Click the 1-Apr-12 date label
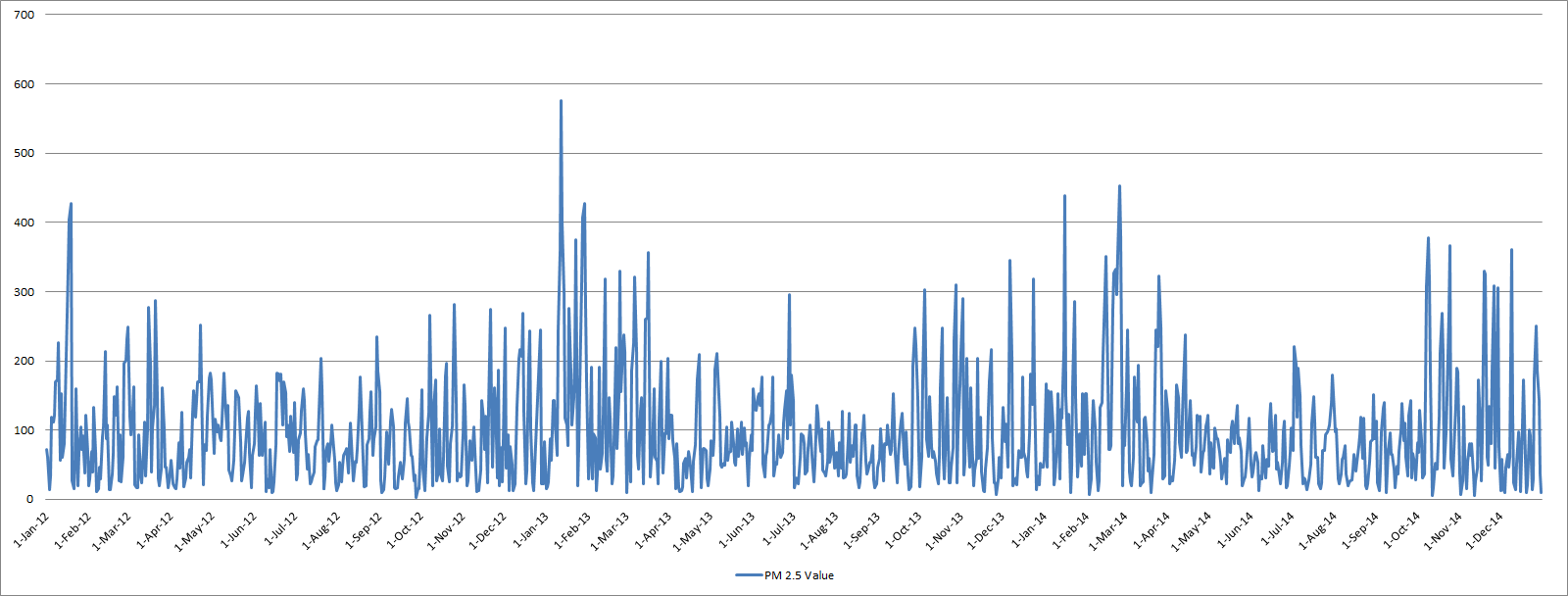 click(x=154, y=529)
